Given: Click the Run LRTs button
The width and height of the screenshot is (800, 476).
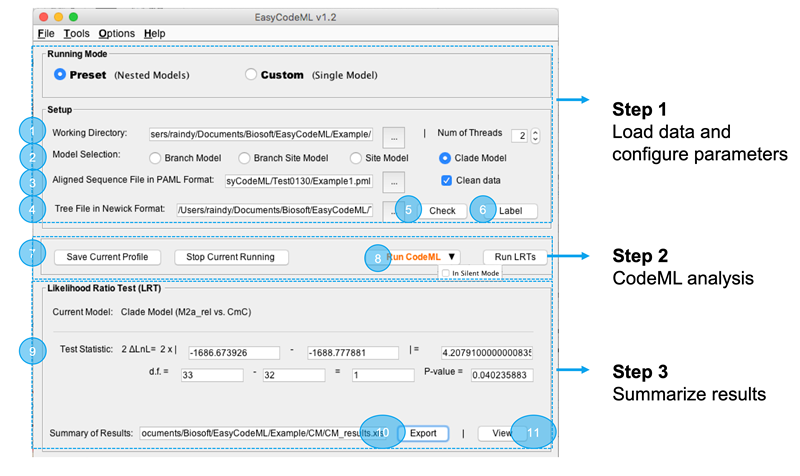Looking at the screenshot, I should point(515,257).
